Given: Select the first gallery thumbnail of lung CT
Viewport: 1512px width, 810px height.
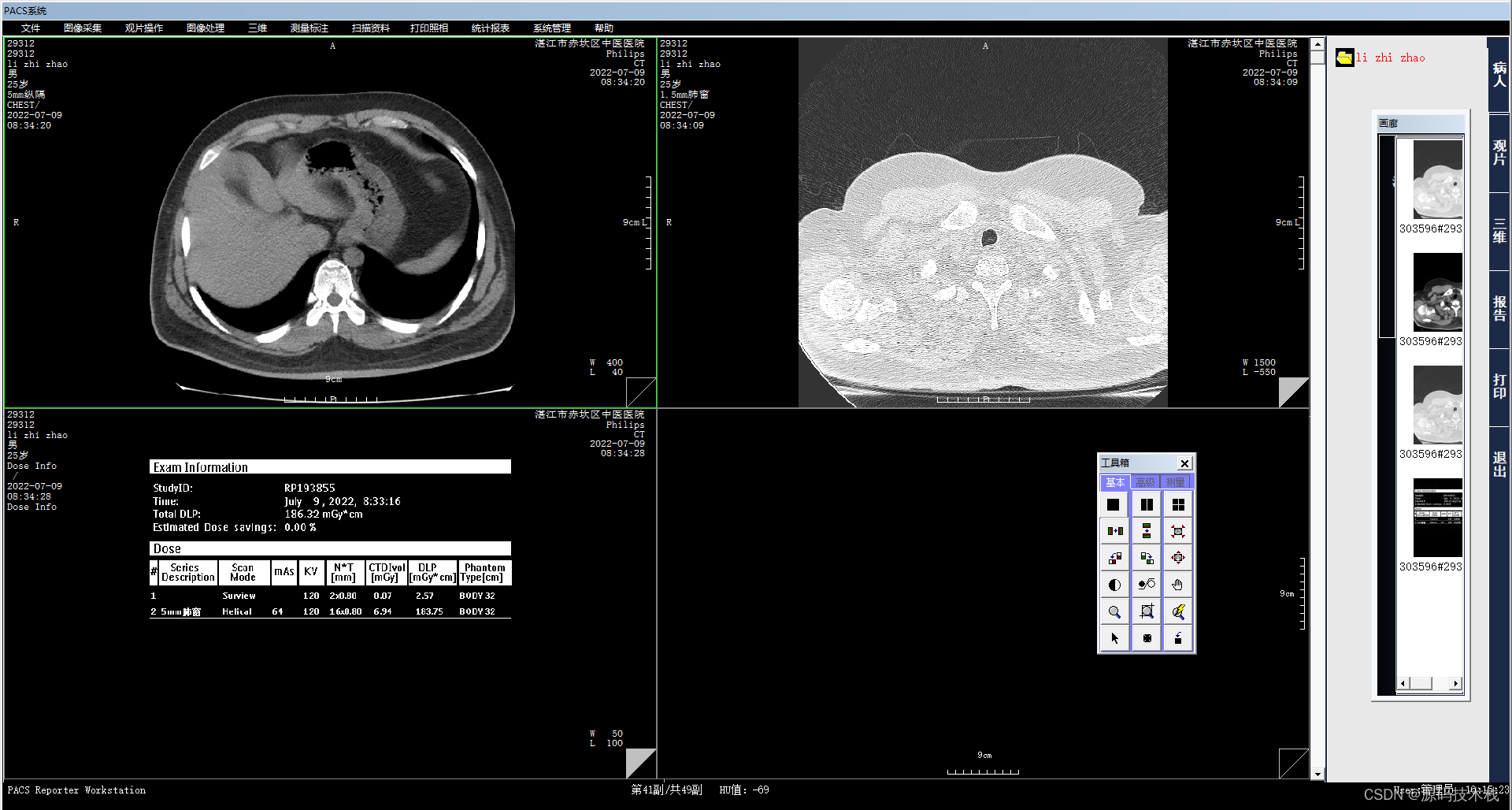Looking at the screenshot, I should 1438,180.
